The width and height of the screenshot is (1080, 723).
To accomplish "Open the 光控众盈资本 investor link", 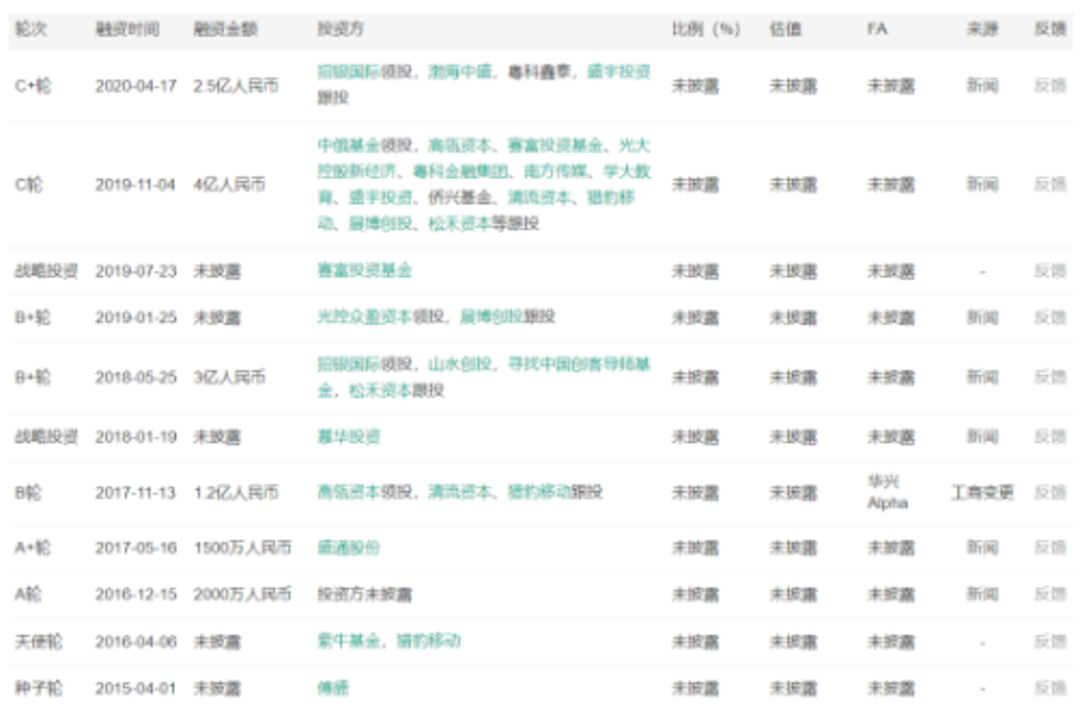I will [364, 317].
